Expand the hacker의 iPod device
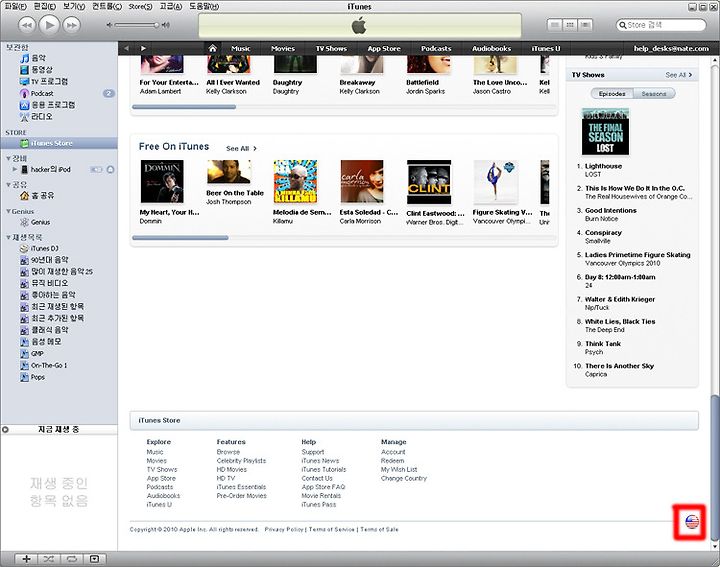Image resolution: width=720 pixels, height=567 pixels. tap(15, 169)
